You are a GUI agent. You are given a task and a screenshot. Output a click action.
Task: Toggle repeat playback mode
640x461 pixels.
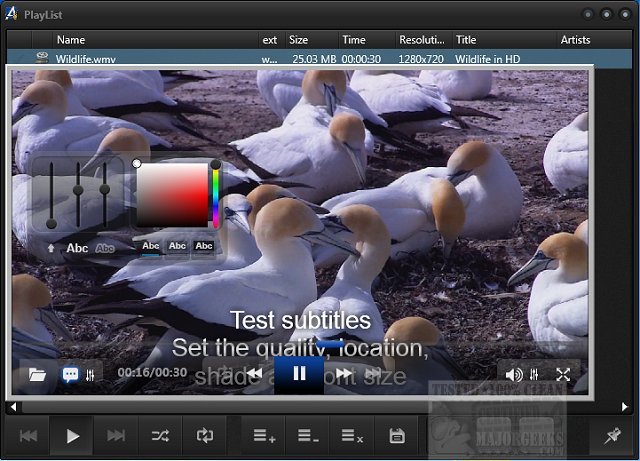point(206,435)
